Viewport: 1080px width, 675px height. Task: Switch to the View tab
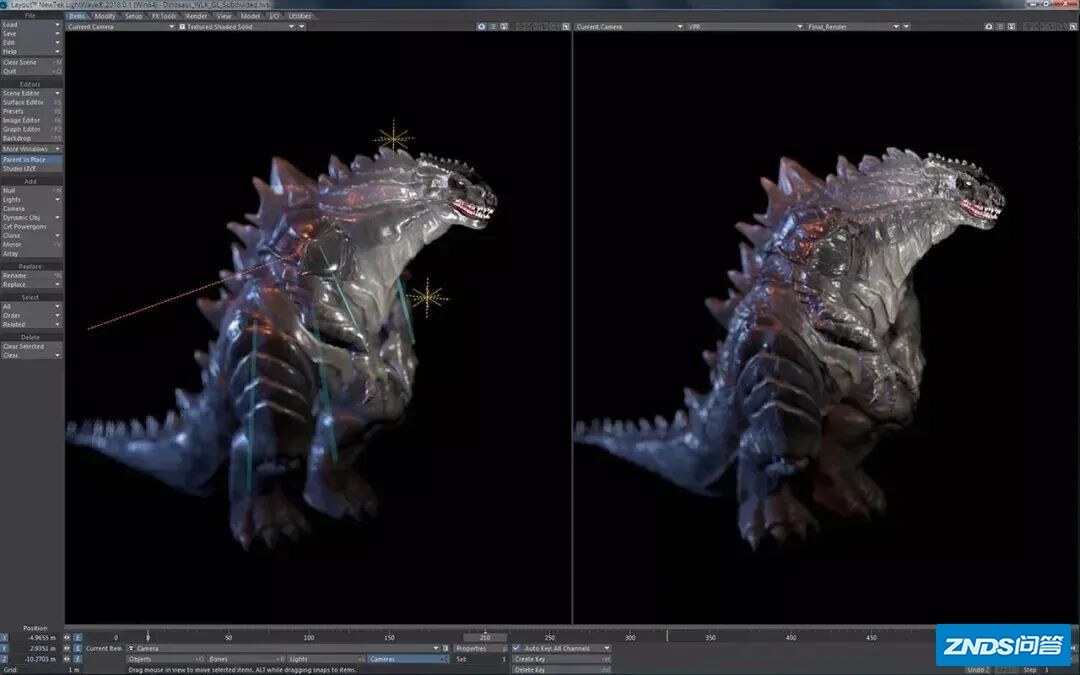click(224, 16)
